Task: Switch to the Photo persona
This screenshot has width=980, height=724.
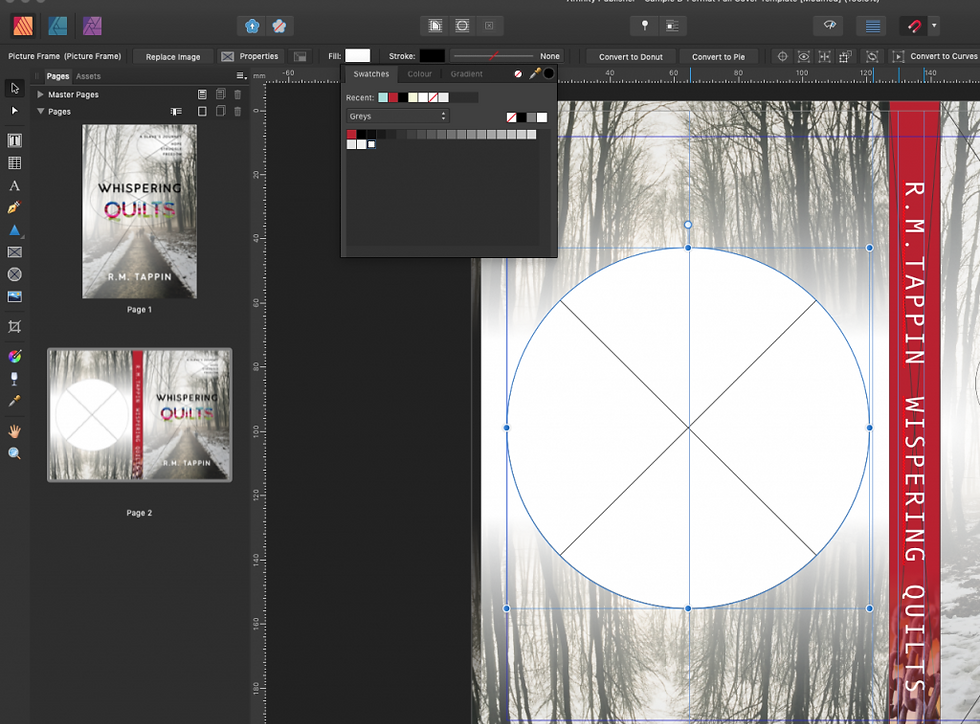Action: coord(92,26)
